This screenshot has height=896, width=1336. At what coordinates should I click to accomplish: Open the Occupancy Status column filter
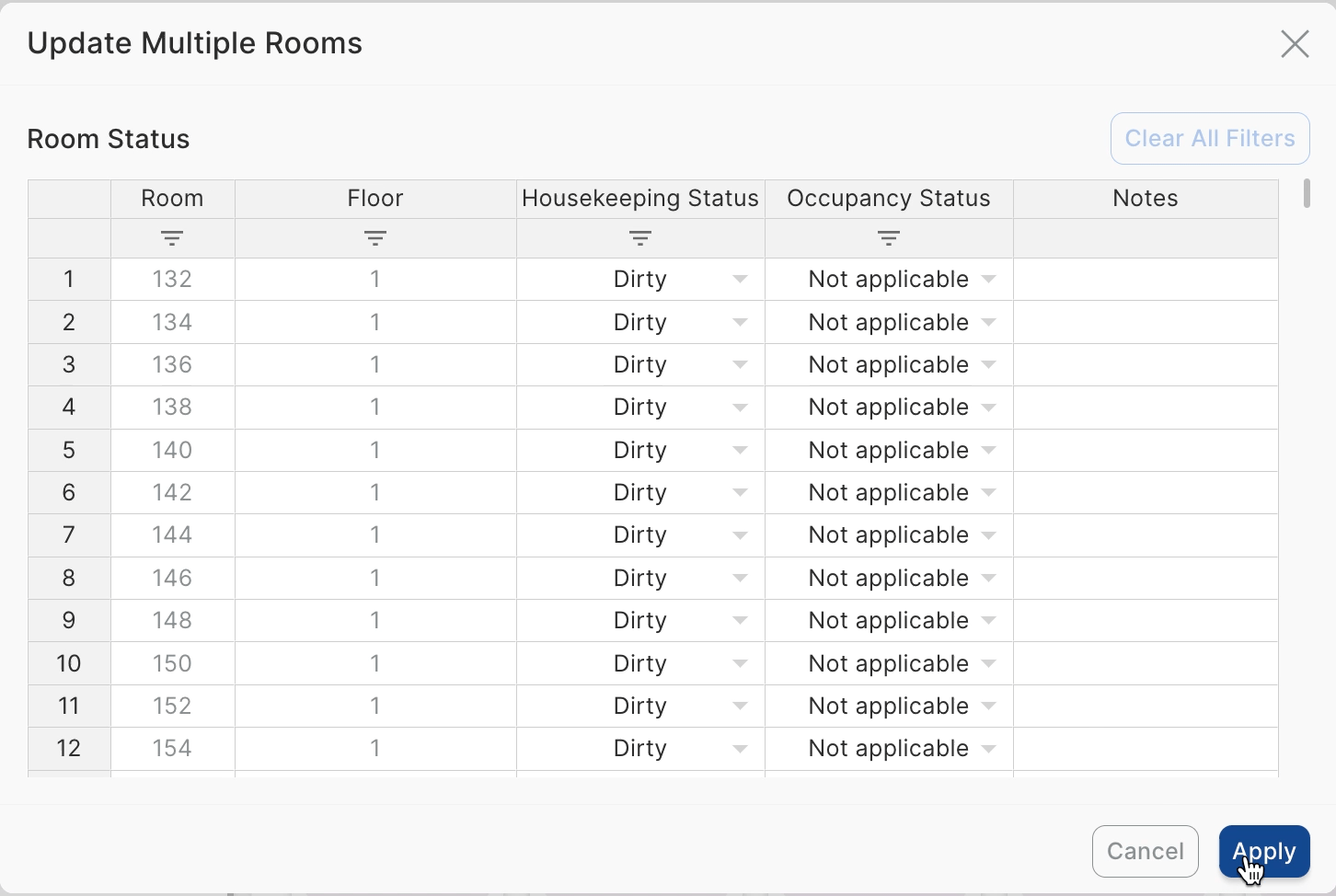point(888,237)
